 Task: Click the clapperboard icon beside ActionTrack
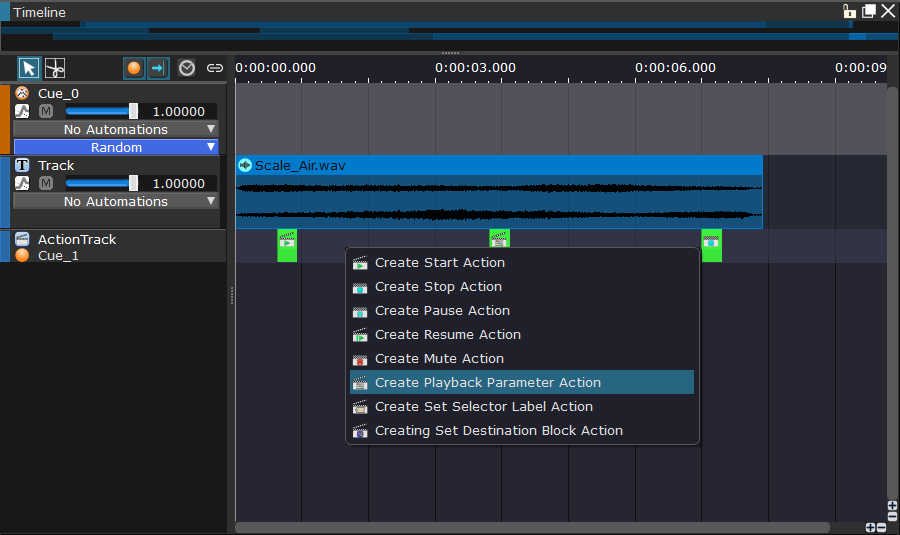22,239
